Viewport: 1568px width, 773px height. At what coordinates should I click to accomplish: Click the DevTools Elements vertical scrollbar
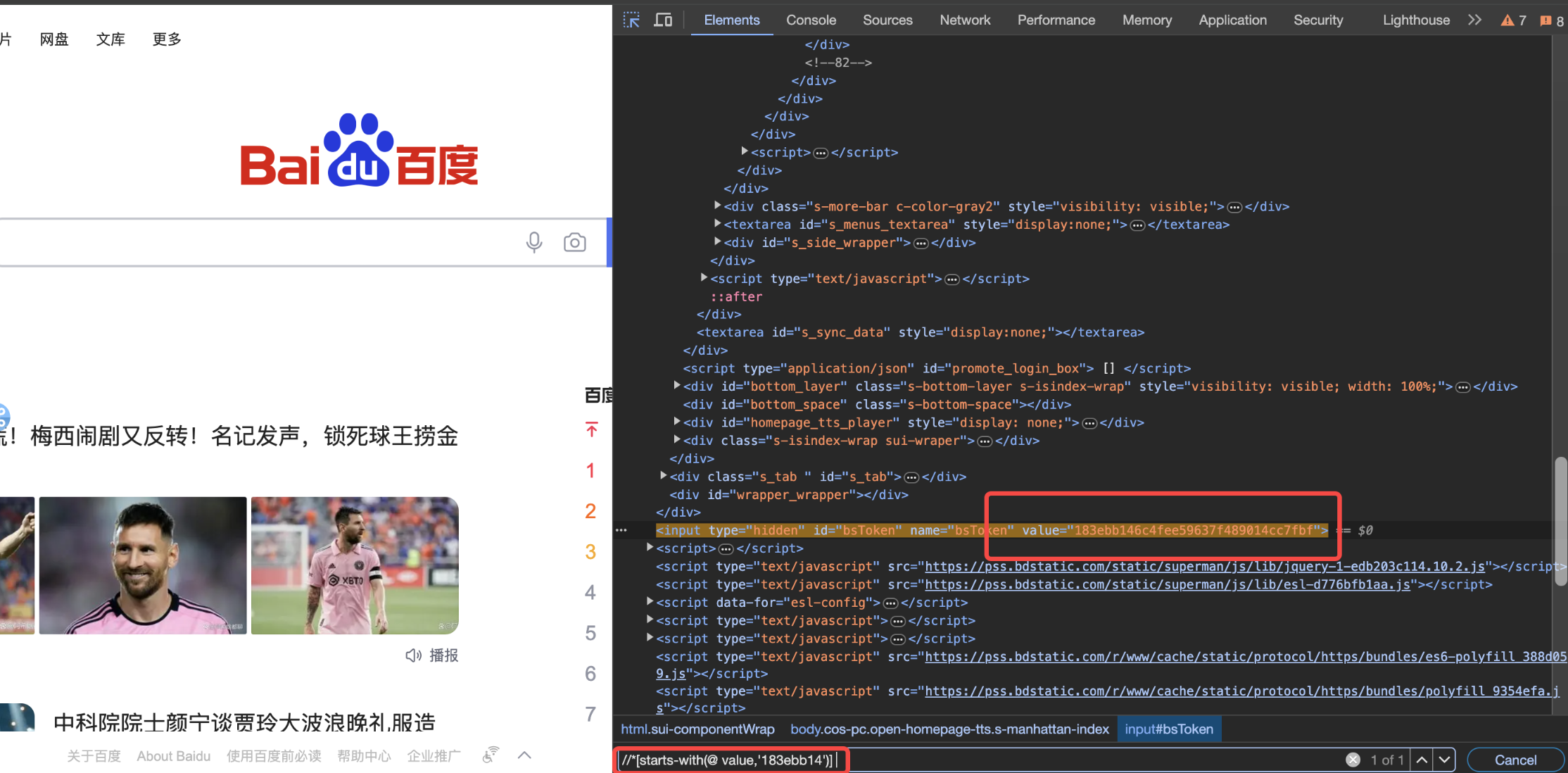pos(1560,521)
